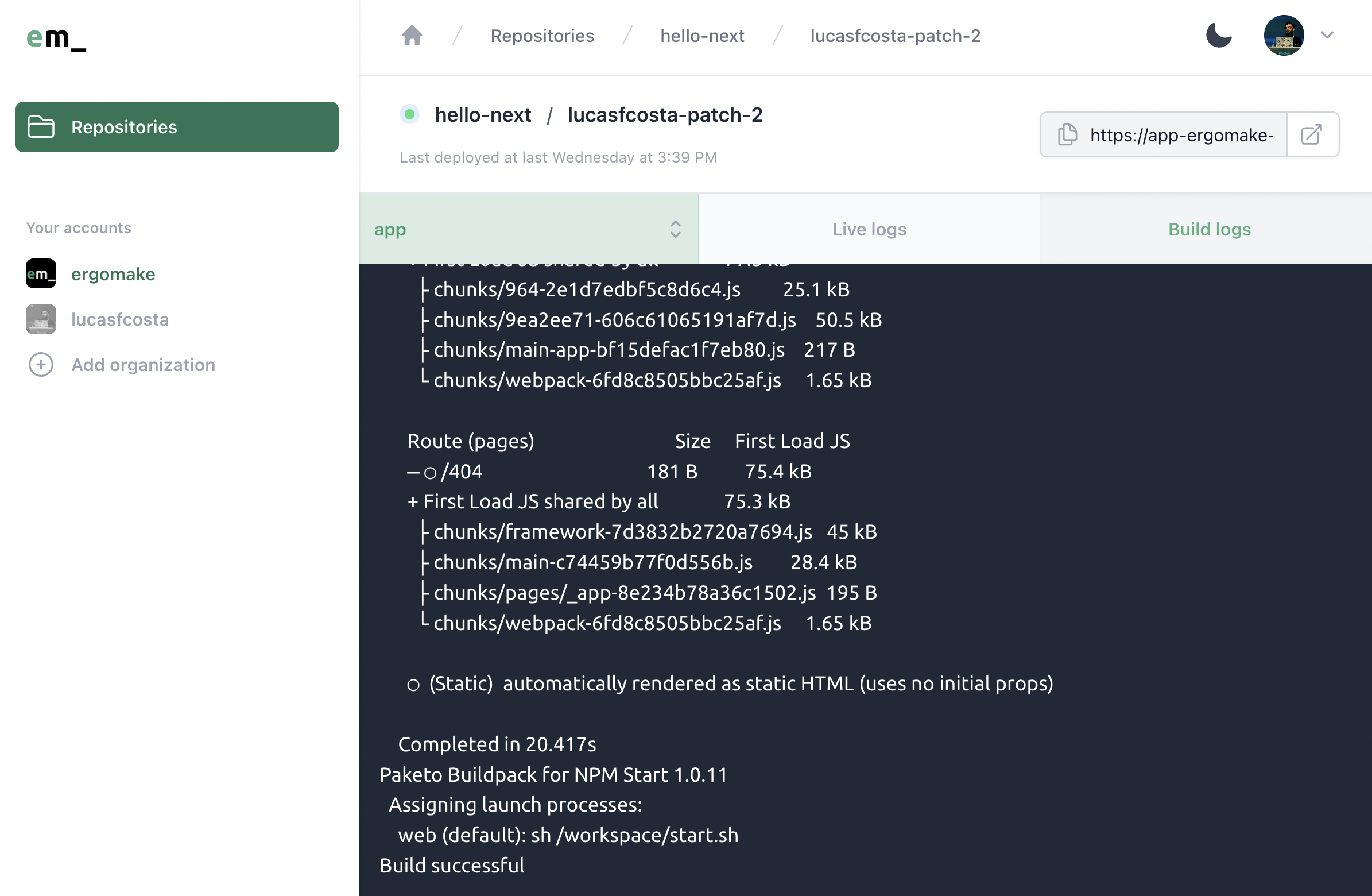Open the user profile picture menu
This screenshot has width=1372, height=896.
coord(1284,35)
